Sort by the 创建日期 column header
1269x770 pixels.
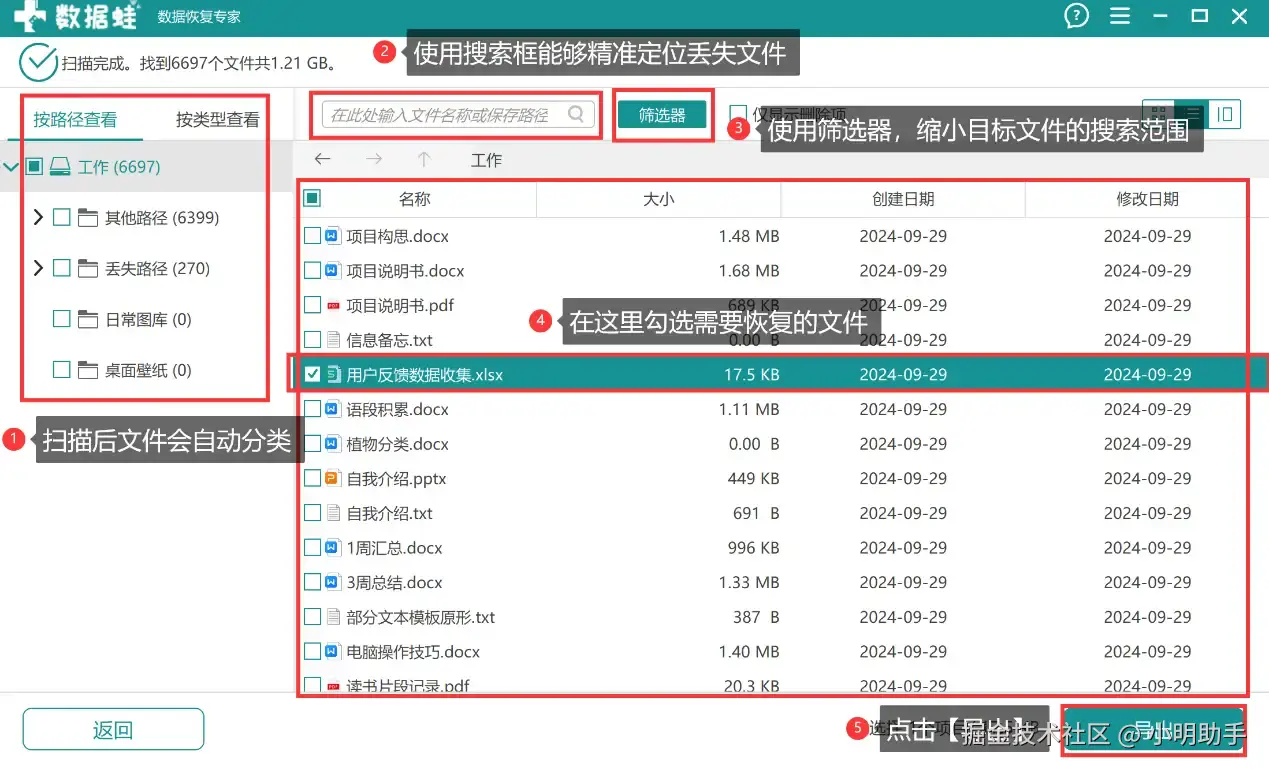click(x=903, y=199)
